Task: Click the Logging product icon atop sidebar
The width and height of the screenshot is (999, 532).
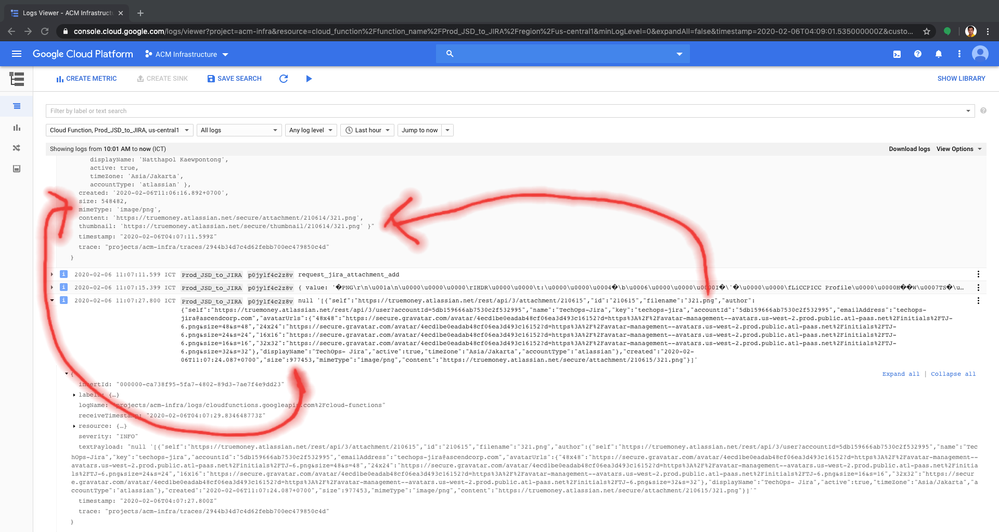Action: click(17, 78)
